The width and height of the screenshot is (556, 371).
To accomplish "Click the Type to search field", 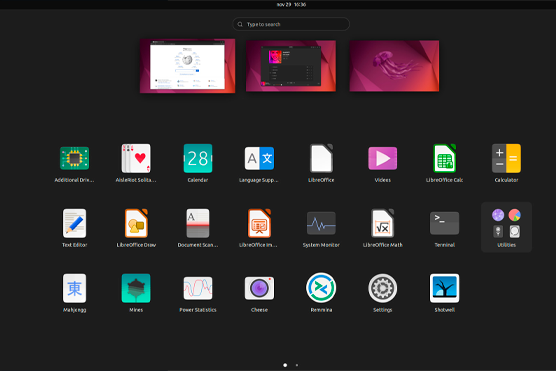I will pyautogui.click(x=291, y=24).
